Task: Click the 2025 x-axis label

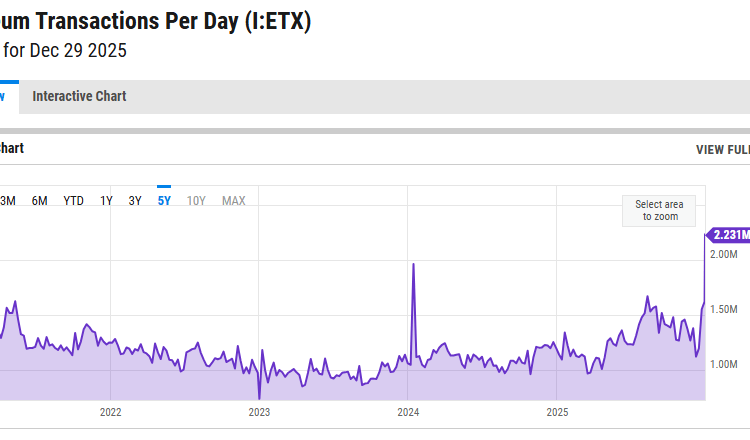Action: [558, 412]
